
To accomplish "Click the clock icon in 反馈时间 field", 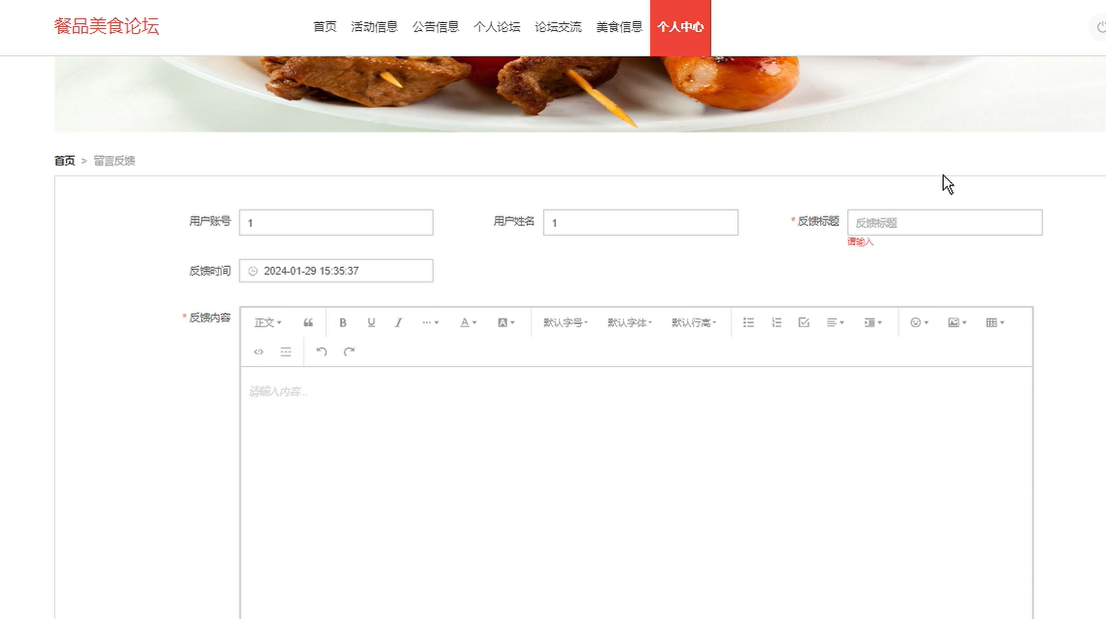I will pyautogui.click(x=253, y=271).
